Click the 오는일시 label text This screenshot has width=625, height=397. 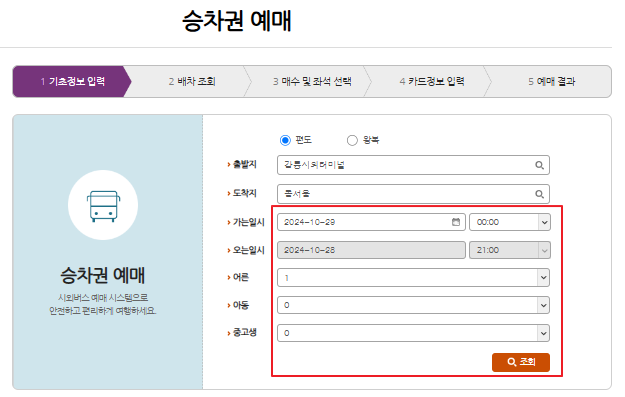[x=249, y=250]
